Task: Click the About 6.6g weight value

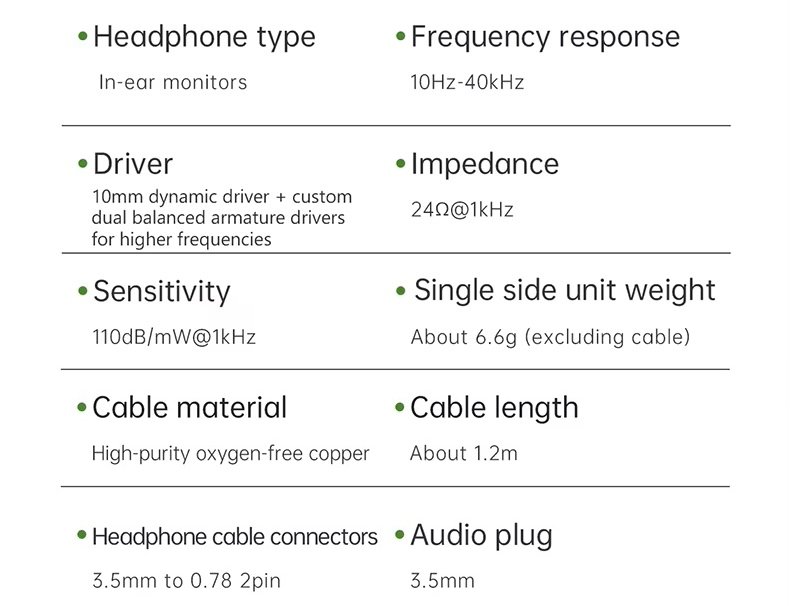Action: tap(550, 337)
